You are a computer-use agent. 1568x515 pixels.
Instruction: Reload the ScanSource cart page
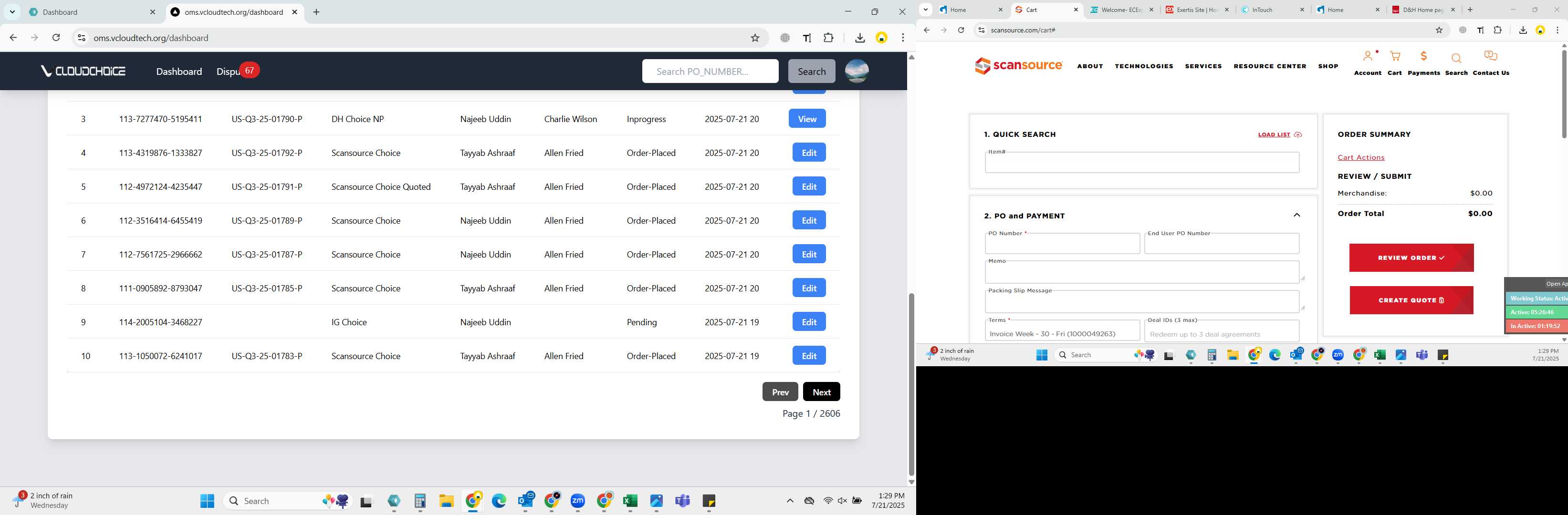coord(961,30)
